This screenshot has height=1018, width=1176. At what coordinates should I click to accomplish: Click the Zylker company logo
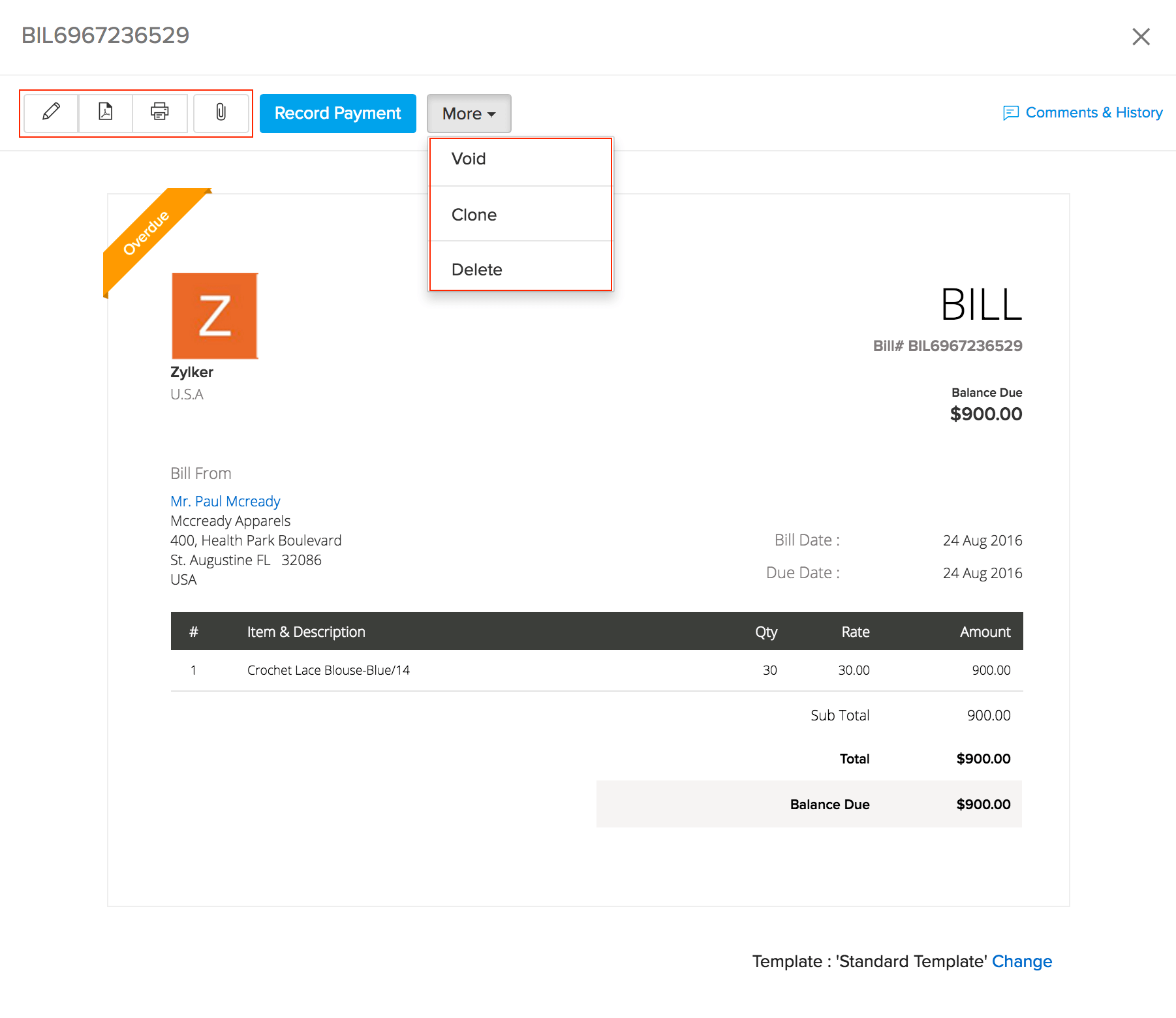pyautogui.click(x=215, y=316)
